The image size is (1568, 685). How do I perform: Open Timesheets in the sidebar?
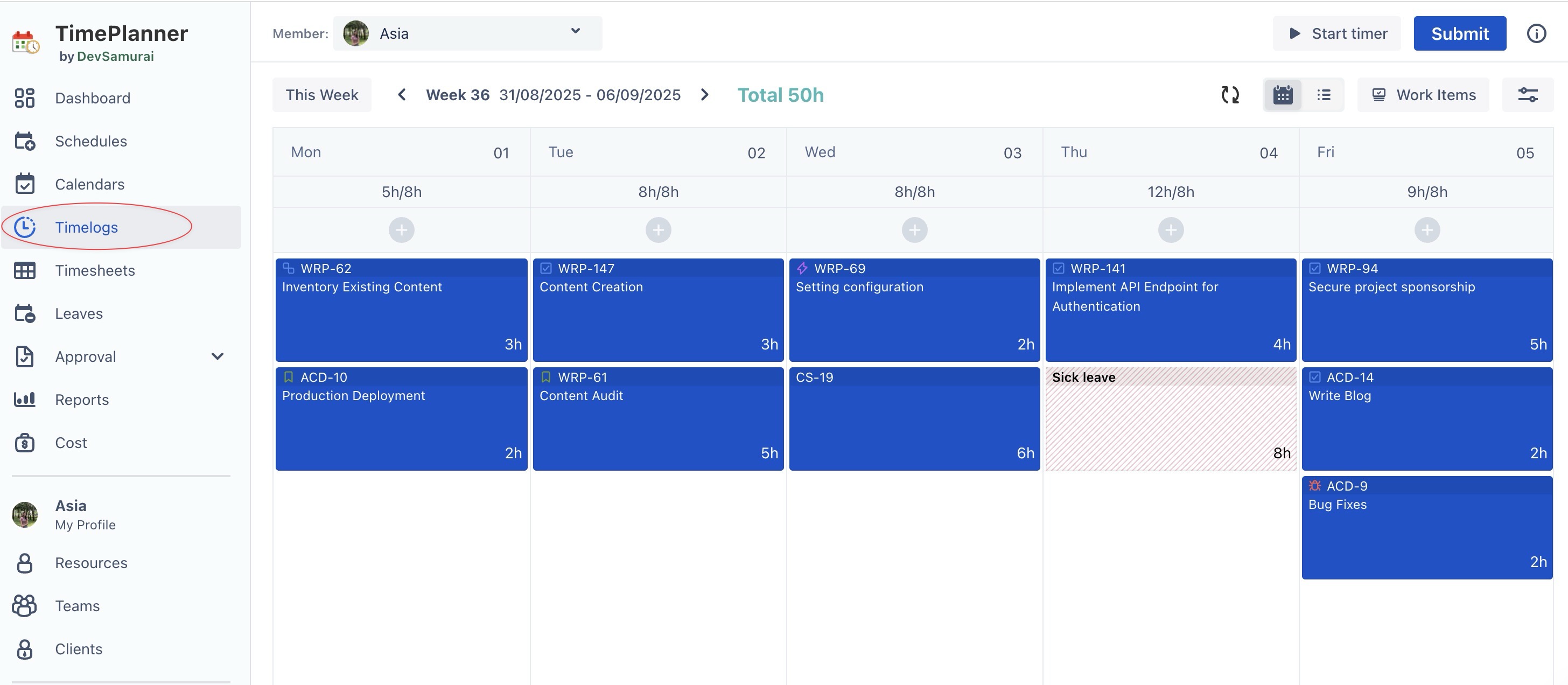pos(95,270)
